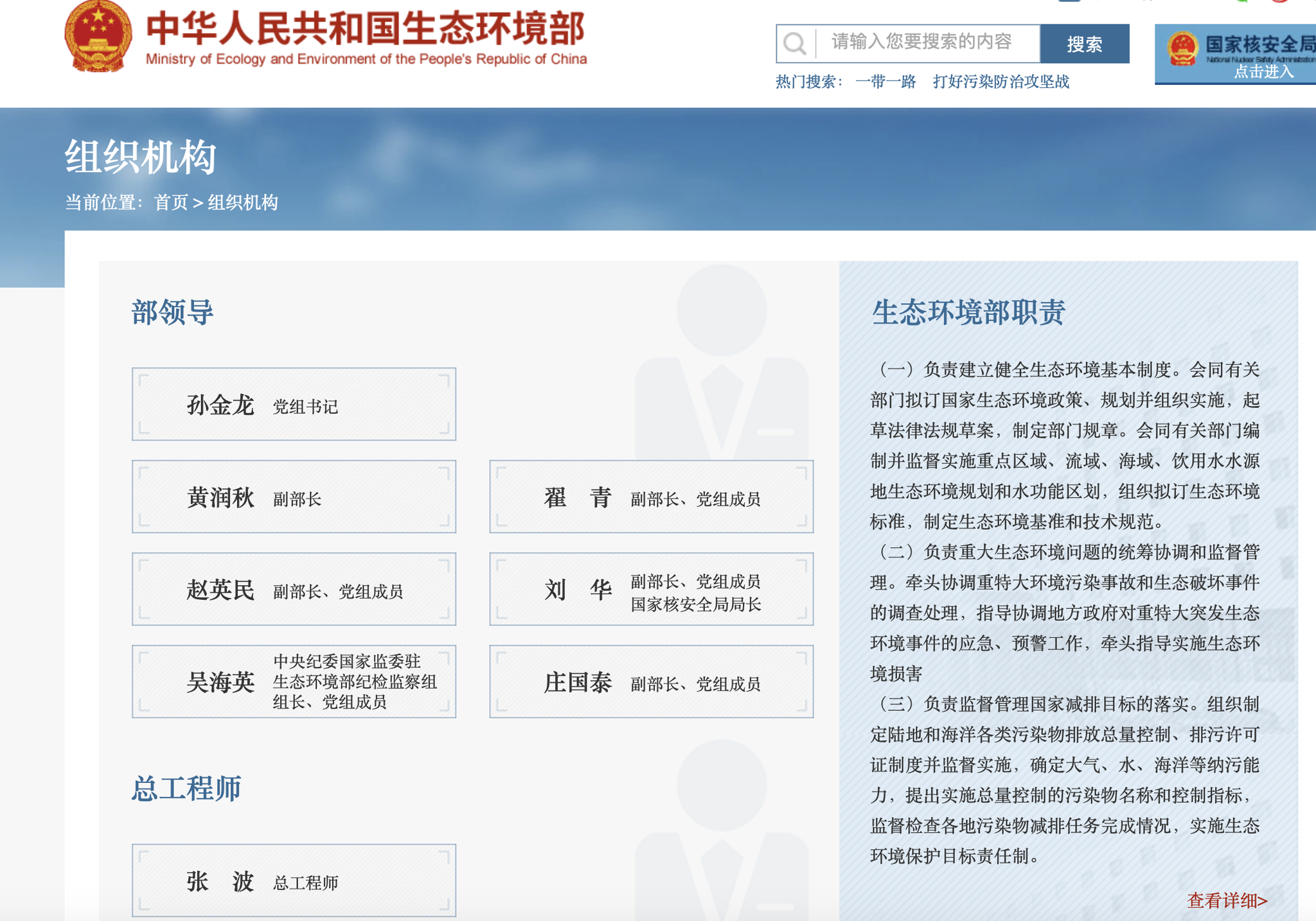The height and width of the screenshot is (921, 1316).
Task: Click the 总工程师 section heading
Action: point(186,789)
